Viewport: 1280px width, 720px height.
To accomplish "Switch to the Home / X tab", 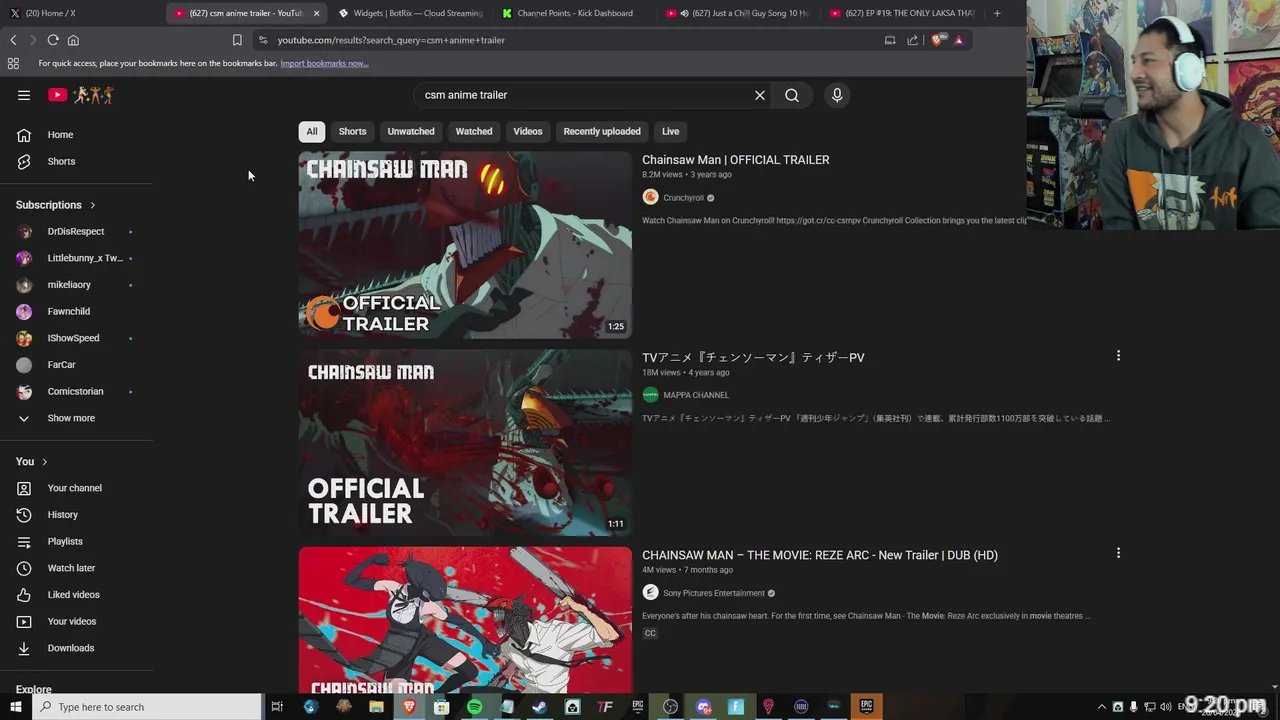I will click(80, 13).
